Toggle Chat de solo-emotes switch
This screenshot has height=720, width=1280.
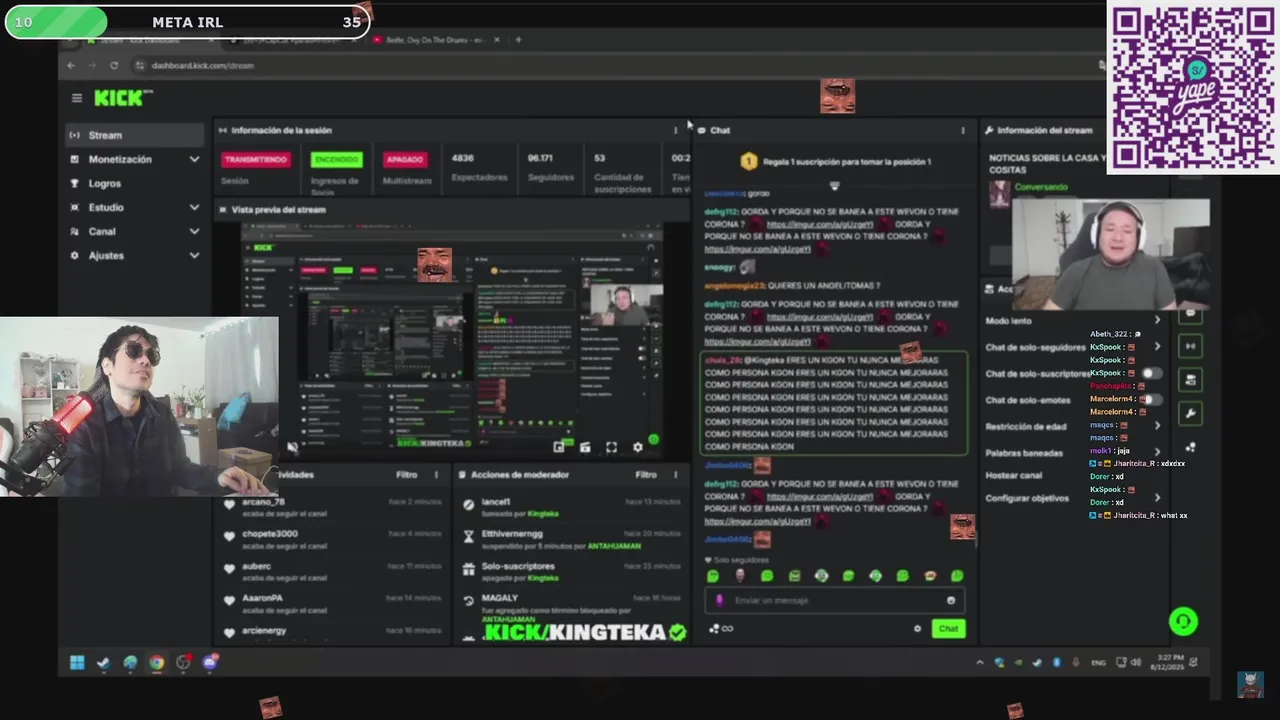(1152, 400)
